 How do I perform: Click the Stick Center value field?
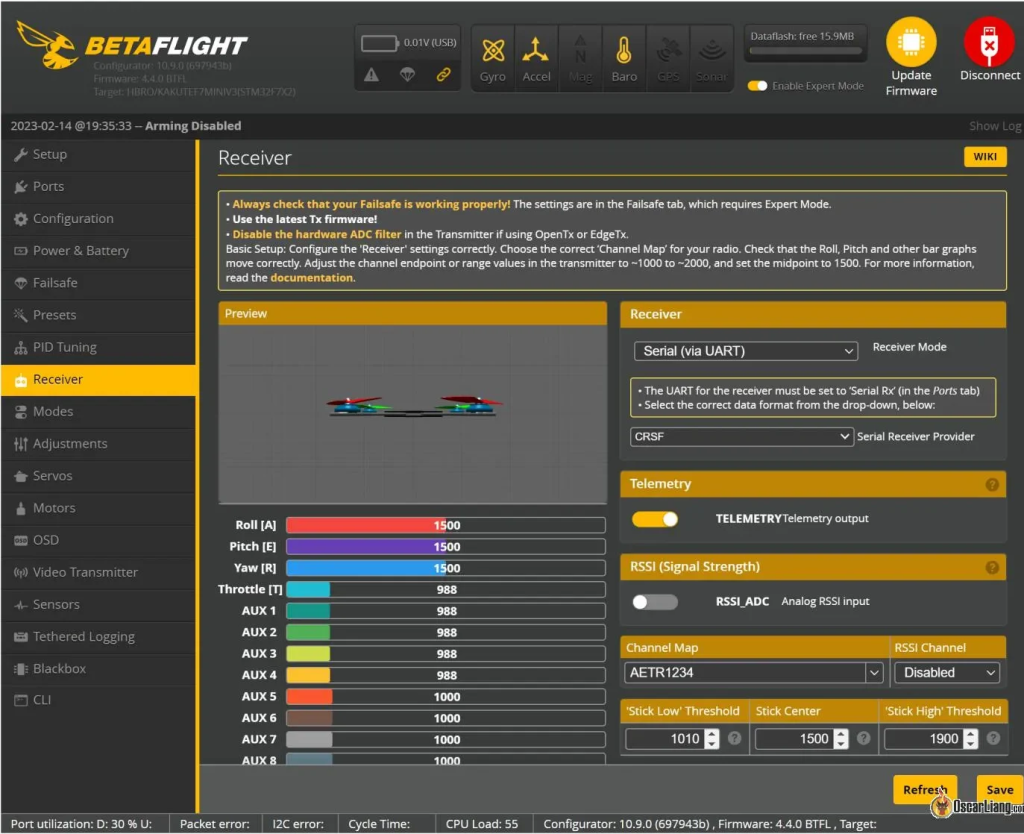click(793, 739)
